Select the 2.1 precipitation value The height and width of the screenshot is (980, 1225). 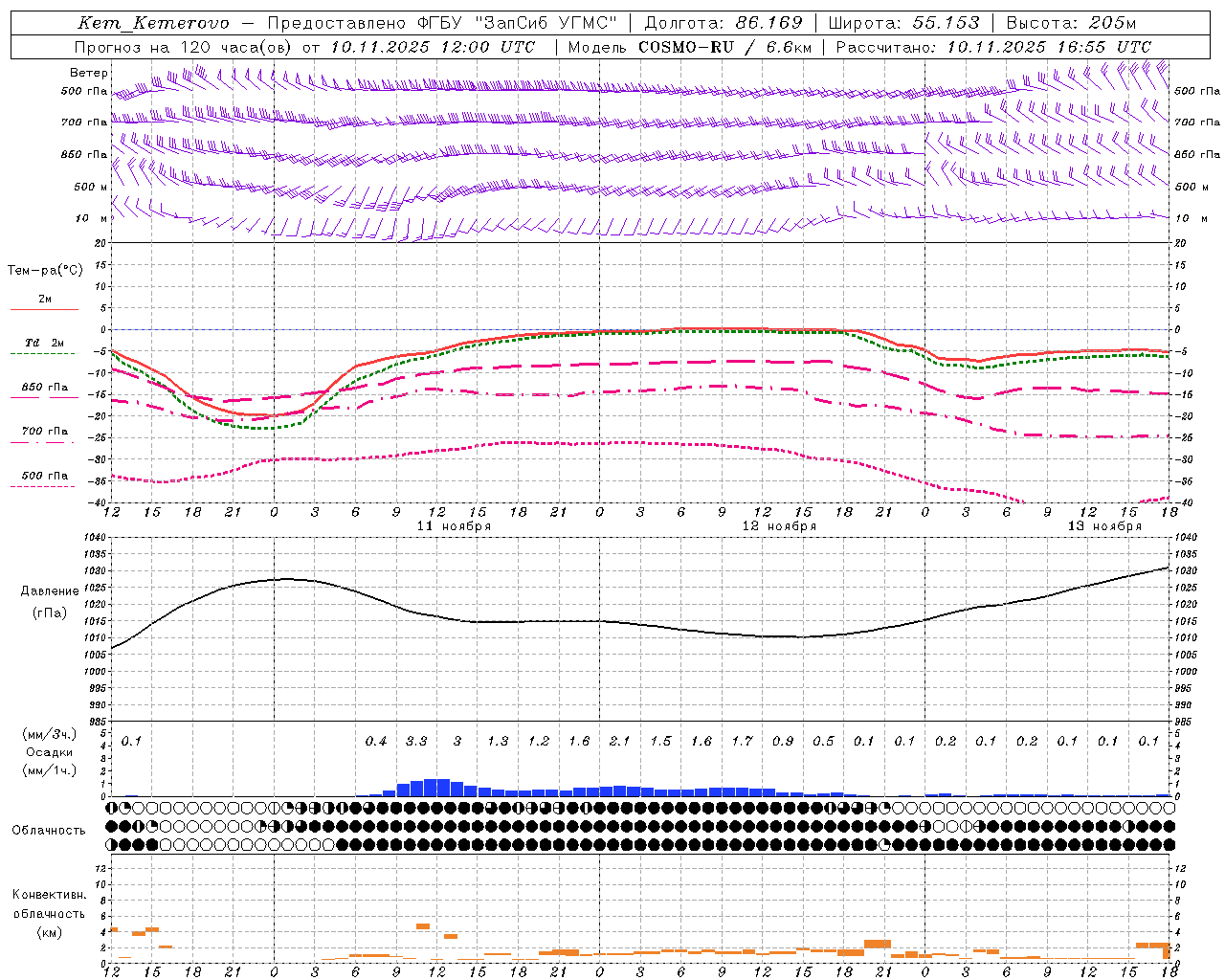620,741
